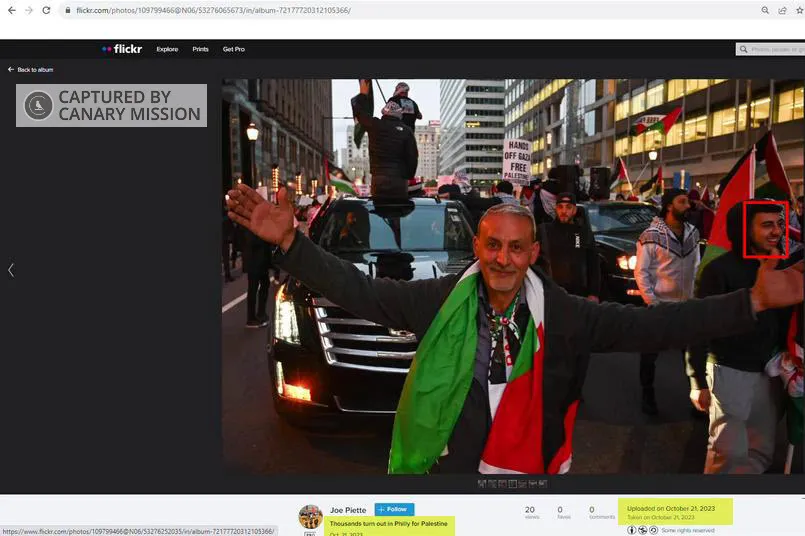Click Some rights reserved link
The image size is (805, 536).
pos(688,530)
